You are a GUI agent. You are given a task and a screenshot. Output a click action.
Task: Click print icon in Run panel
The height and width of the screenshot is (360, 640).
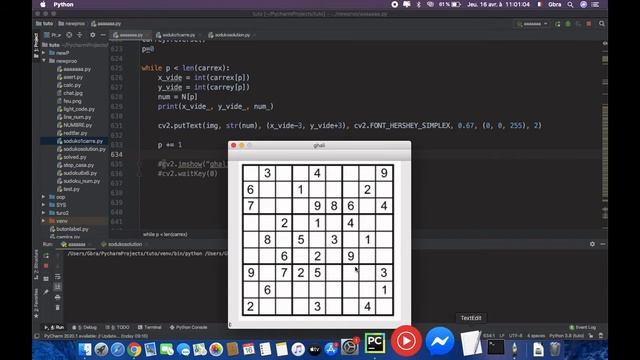coord(58,297)
